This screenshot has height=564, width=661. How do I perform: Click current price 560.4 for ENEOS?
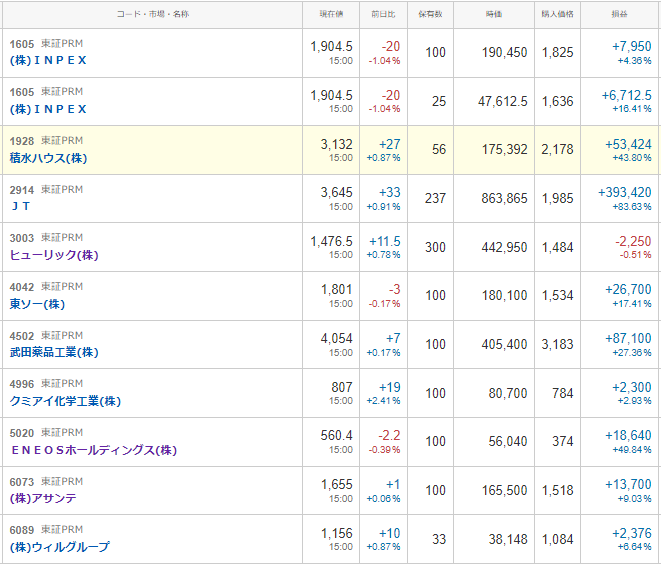[336, 435]
